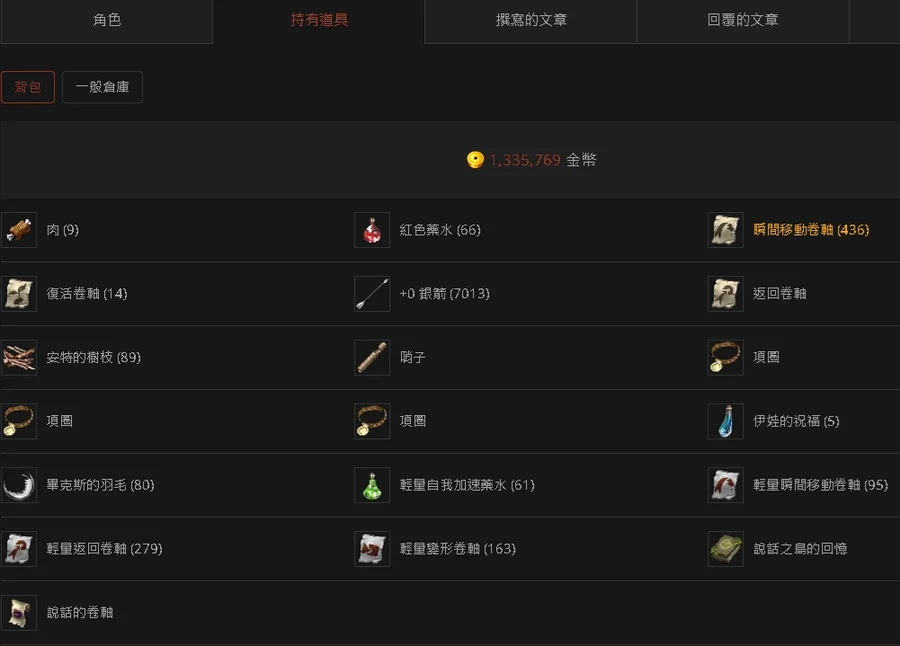Click the meat (肉) item icon
Viewport: 900px width, 646px height.
[19, 230]
